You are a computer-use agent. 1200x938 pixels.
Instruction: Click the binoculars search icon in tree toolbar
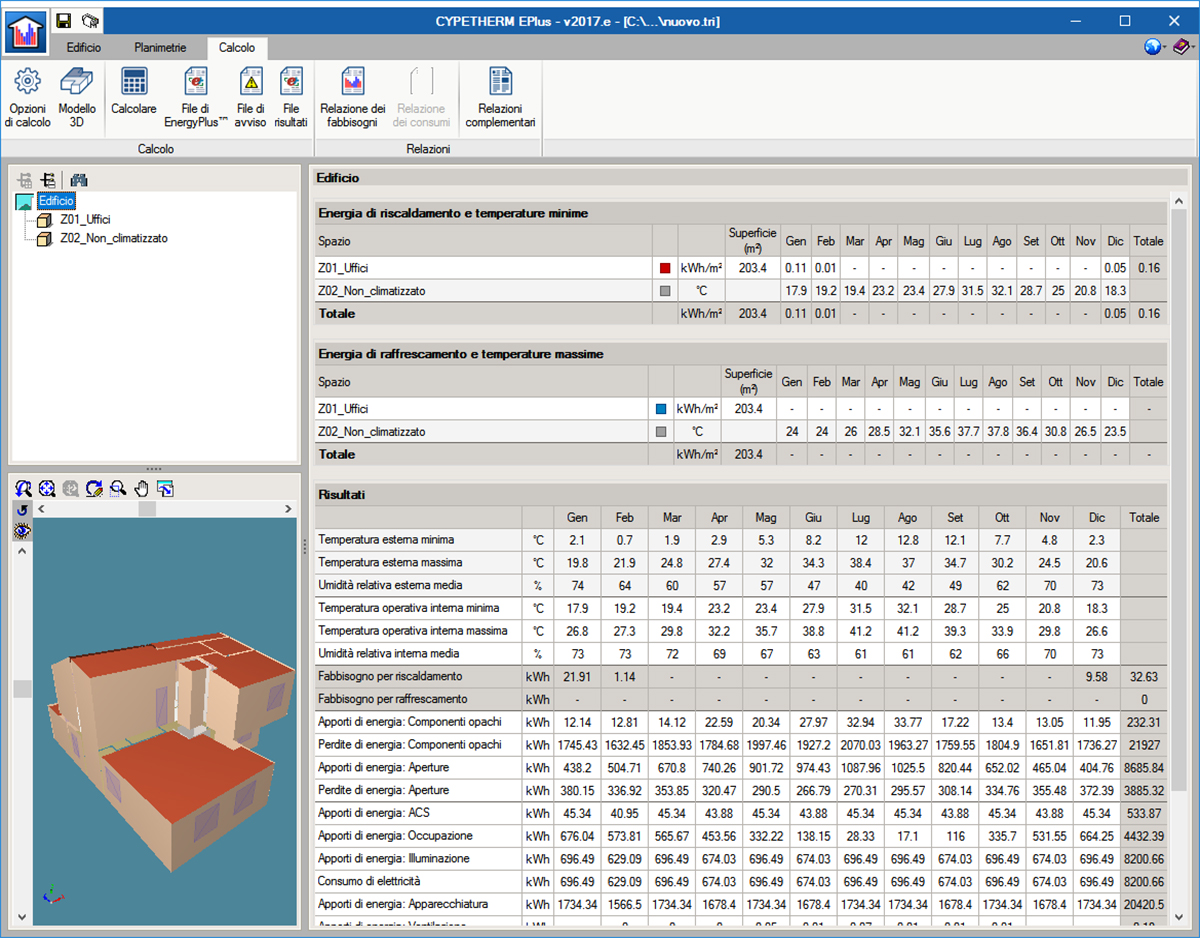80,180
